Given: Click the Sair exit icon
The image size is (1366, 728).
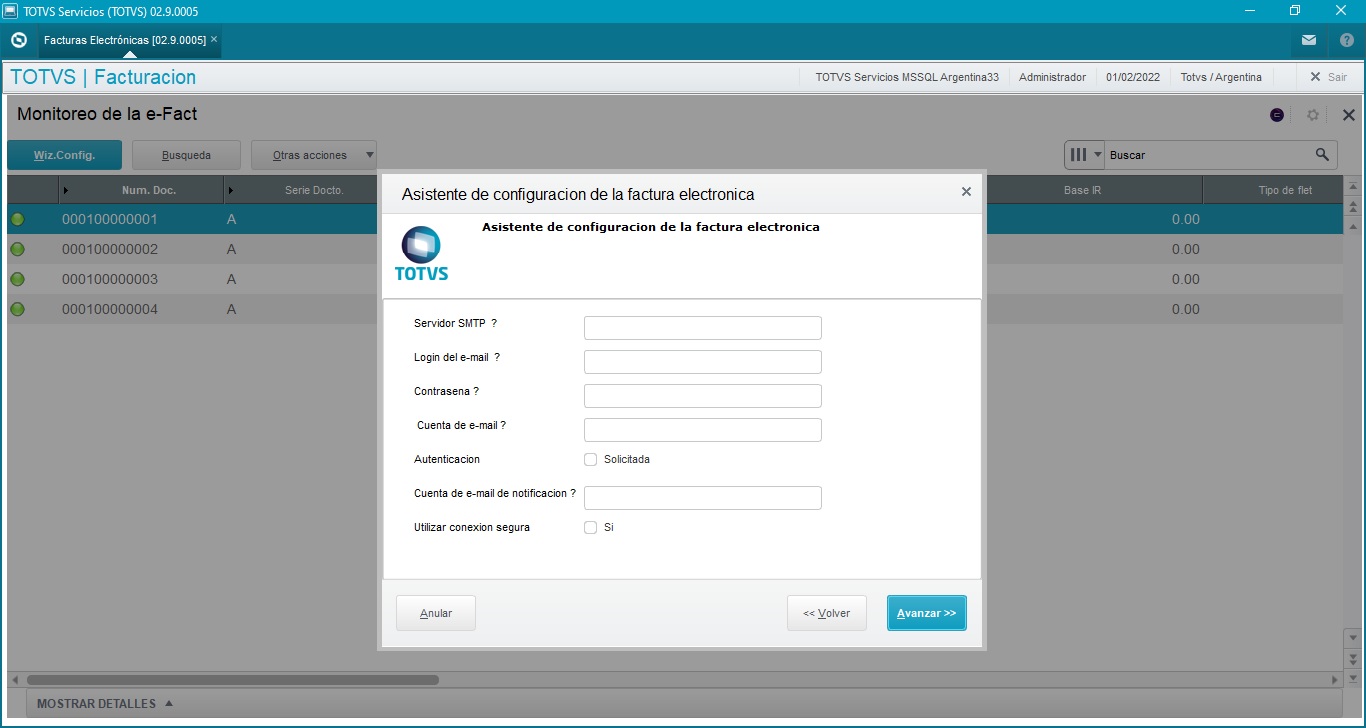Looking at the screenshot, I should click(x=1315, y=77).
